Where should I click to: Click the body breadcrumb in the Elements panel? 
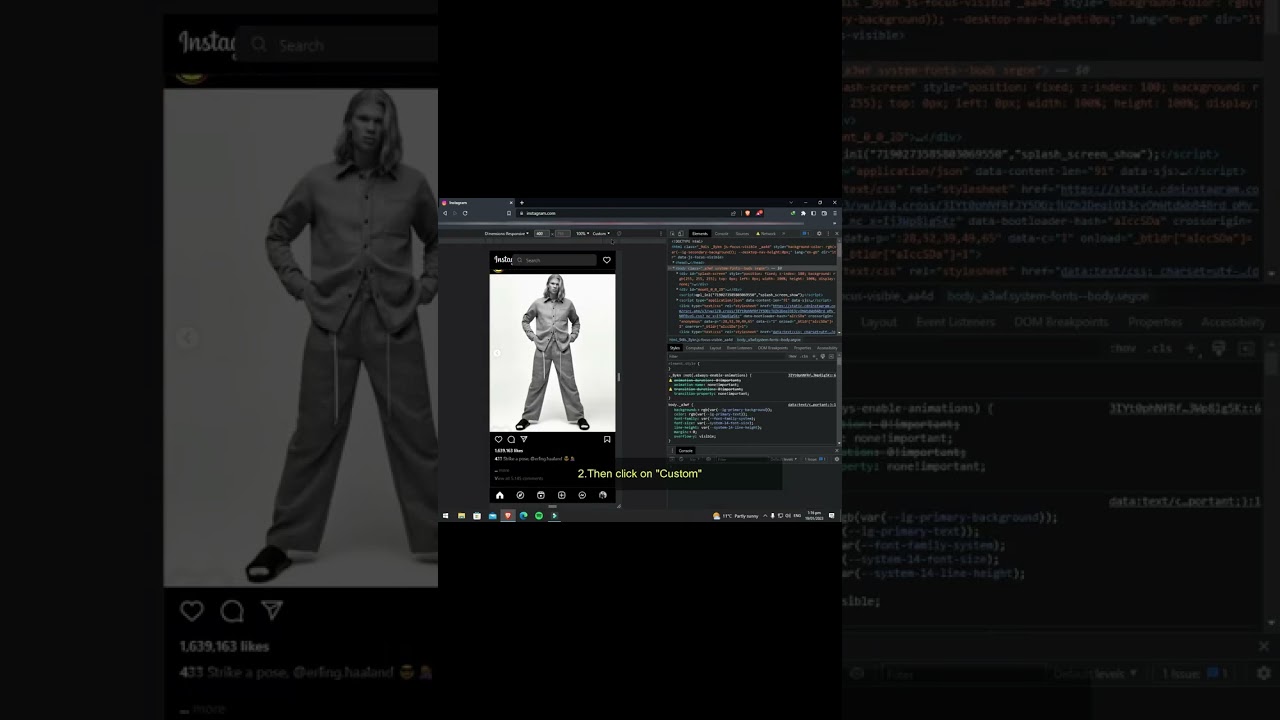point(769,340)
